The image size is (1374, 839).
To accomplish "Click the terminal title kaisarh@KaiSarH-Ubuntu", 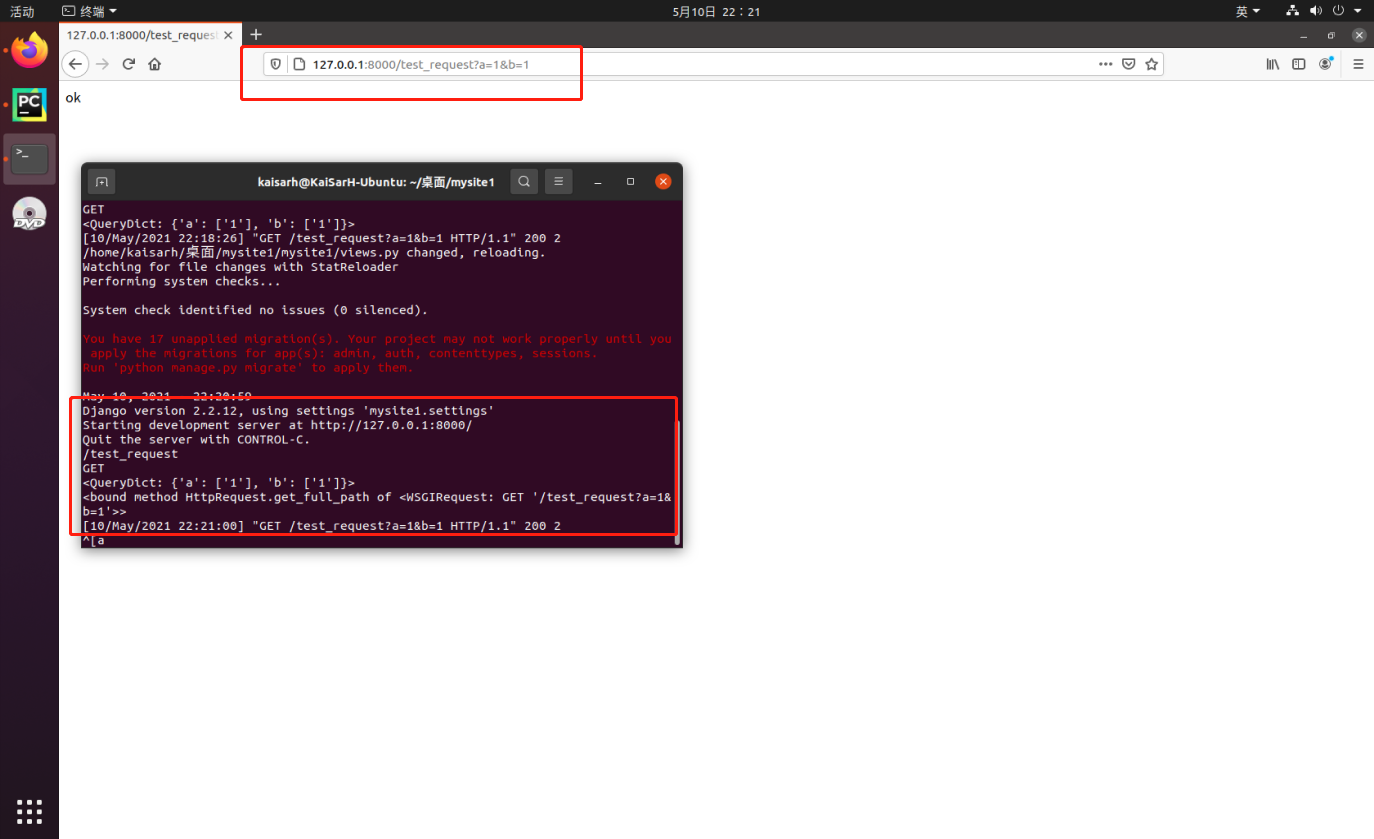I will point(376,182).
